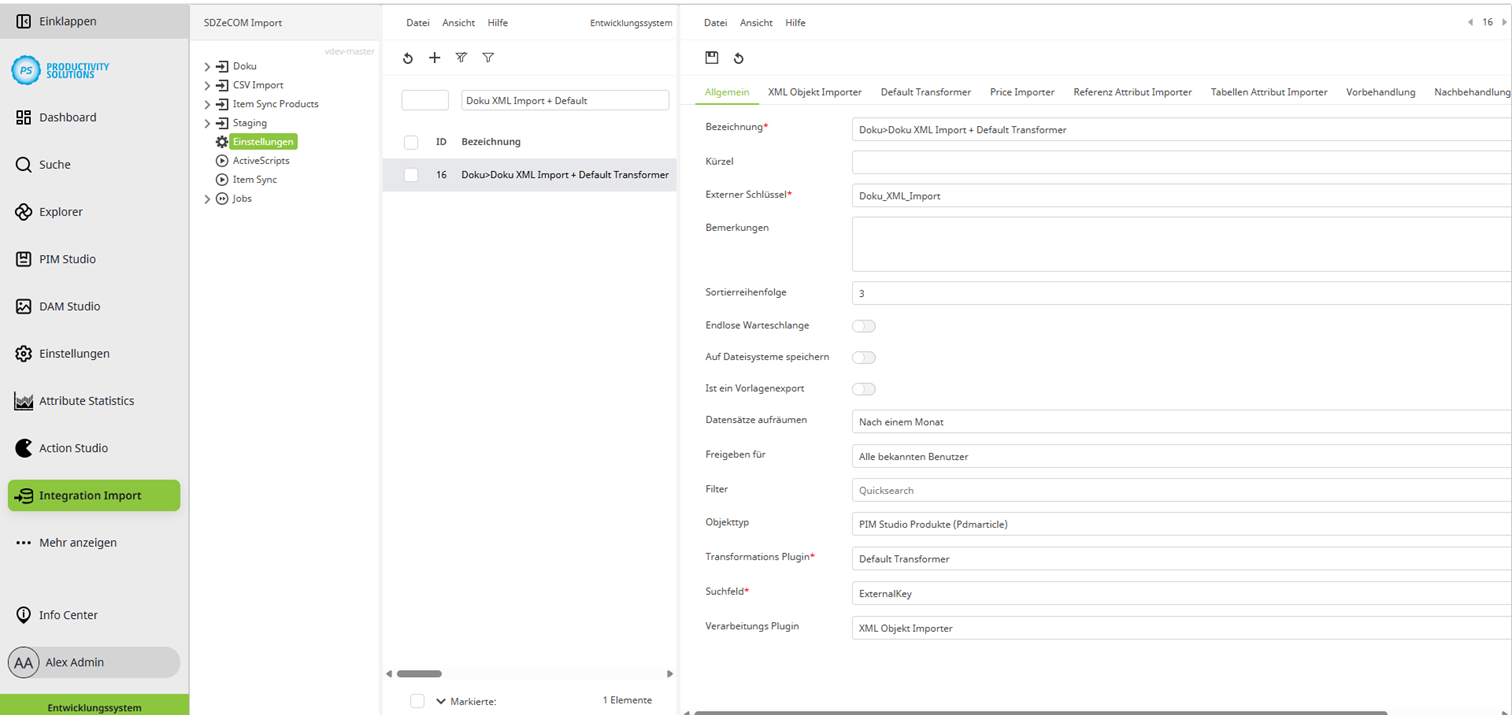1512x715 pixels.
Task: Open the Suchfeld dropdown
Action: 1181,593
